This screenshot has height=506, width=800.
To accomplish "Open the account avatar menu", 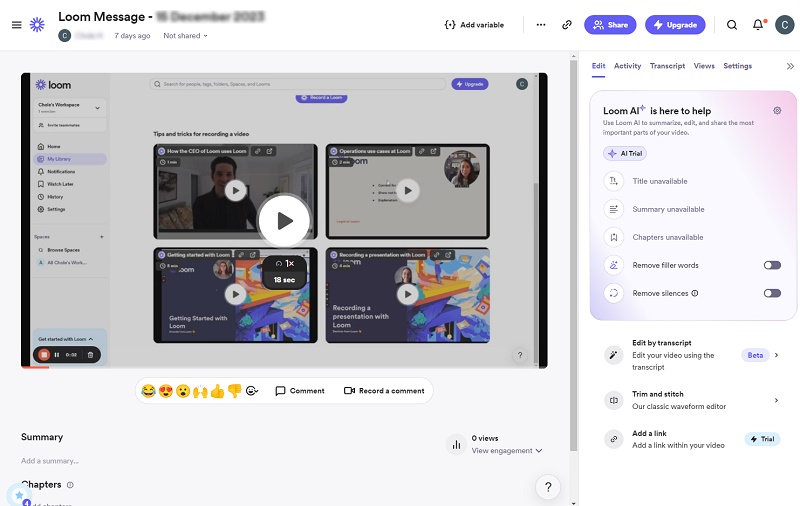I will [x=785, y=24].
